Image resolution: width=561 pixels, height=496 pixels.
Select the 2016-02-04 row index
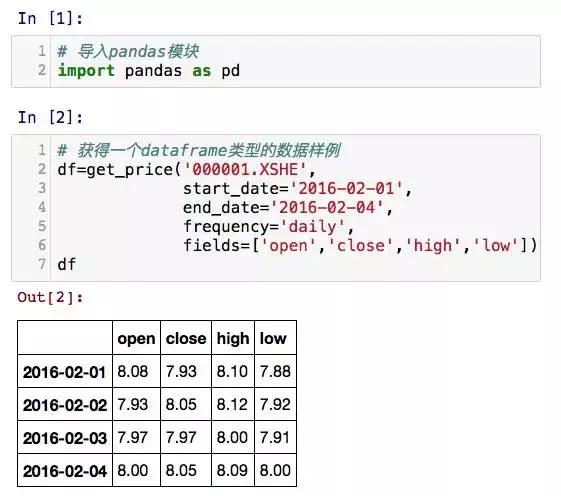65,471
